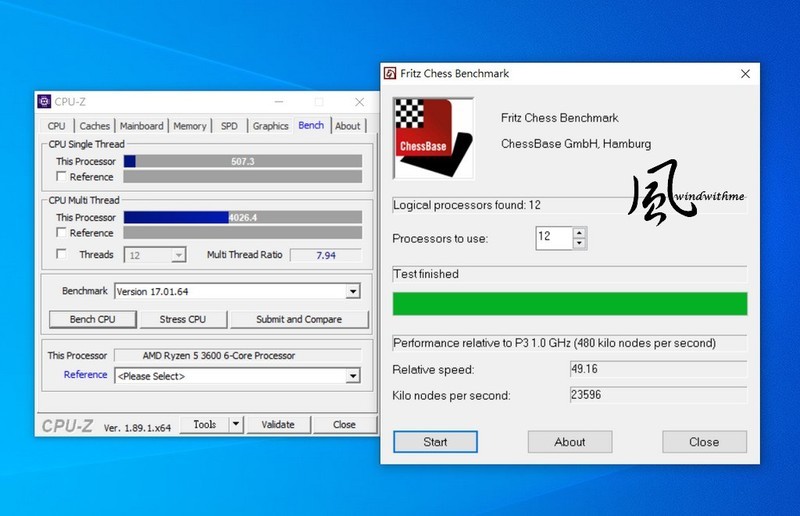Enable the Single Thread Reference checkbox

(x=62, y=177)
